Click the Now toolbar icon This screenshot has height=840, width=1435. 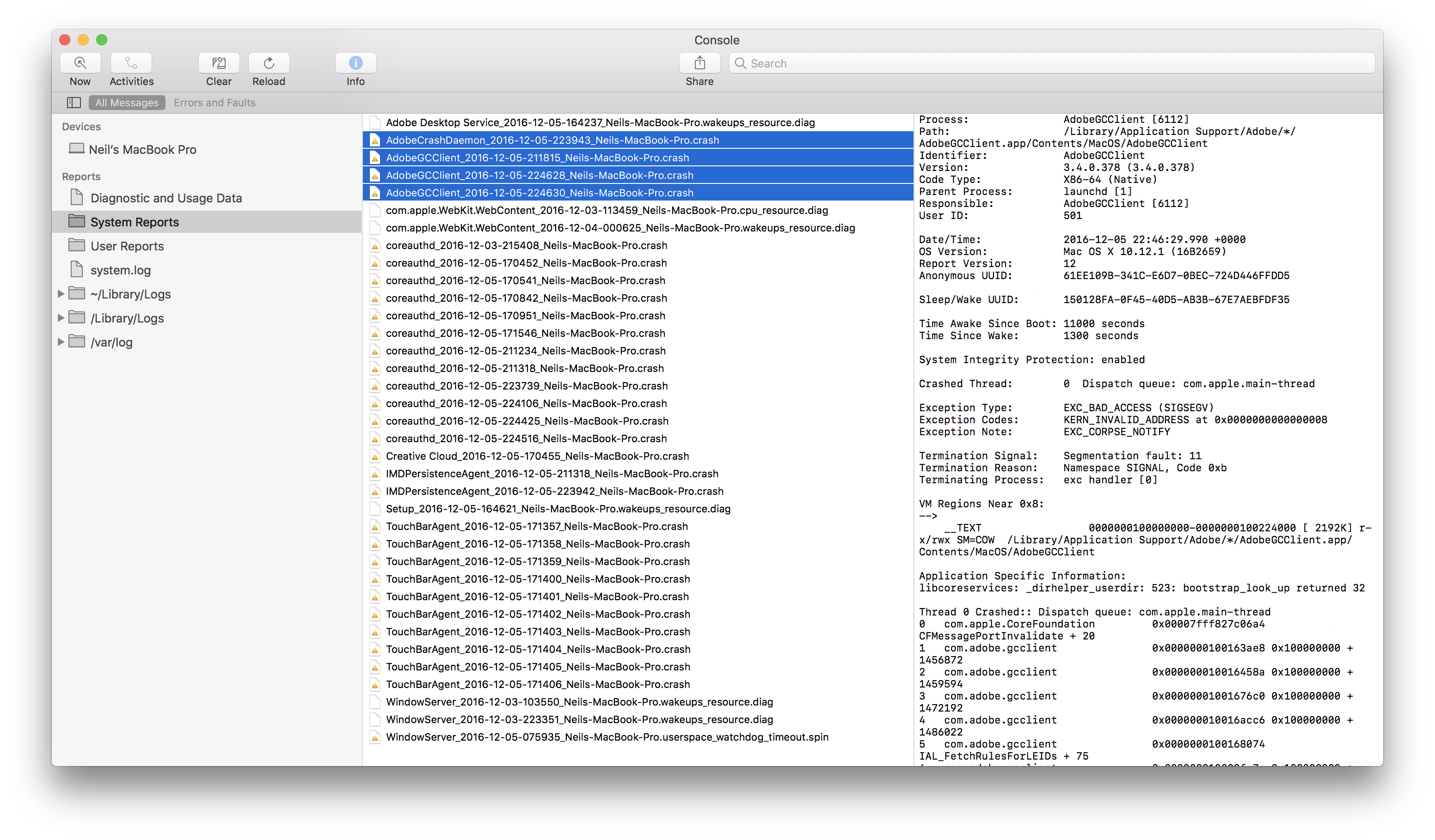80,62
